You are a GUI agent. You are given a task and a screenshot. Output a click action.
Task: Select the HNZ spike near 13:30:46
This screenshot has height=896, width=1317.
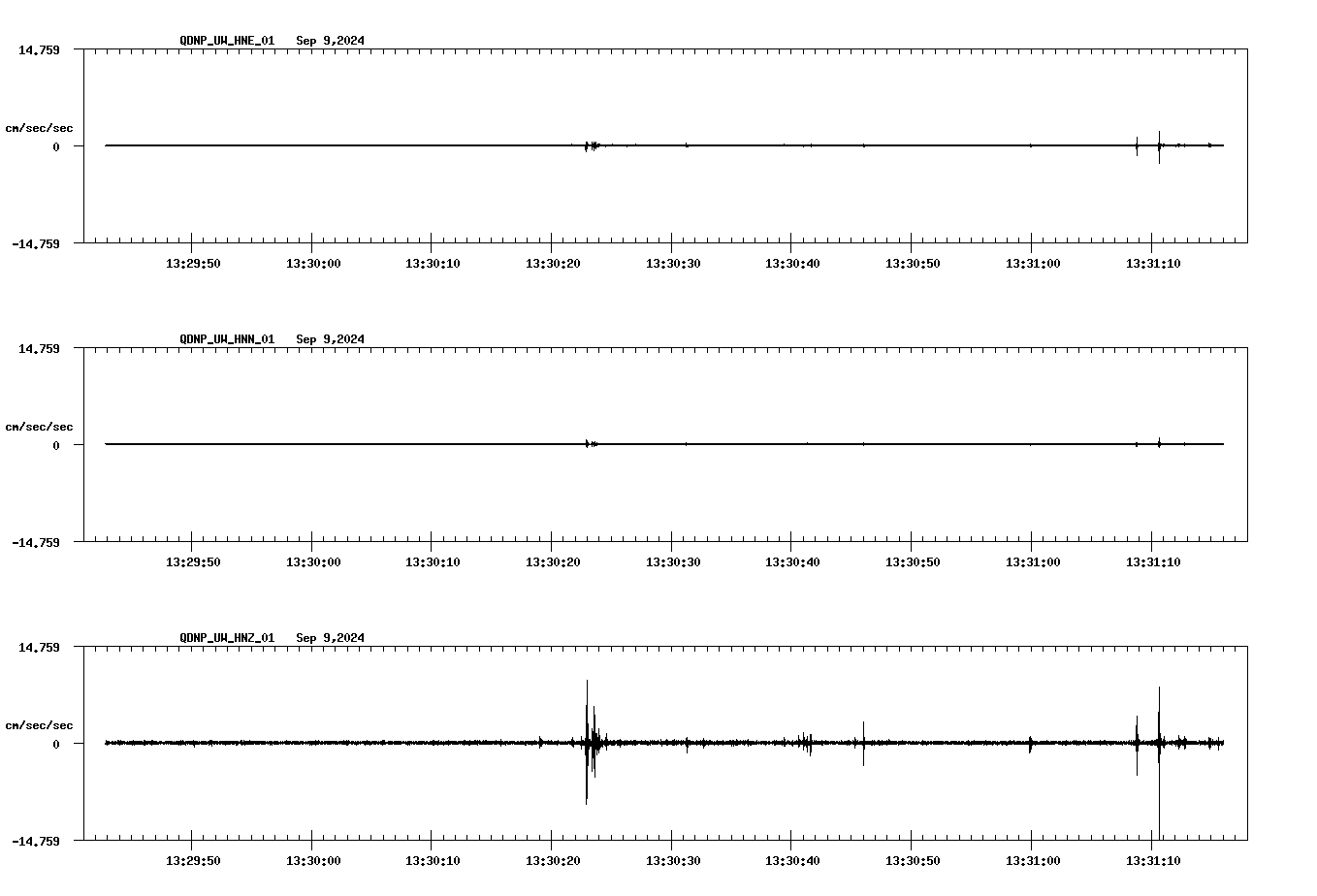(863, 743)
